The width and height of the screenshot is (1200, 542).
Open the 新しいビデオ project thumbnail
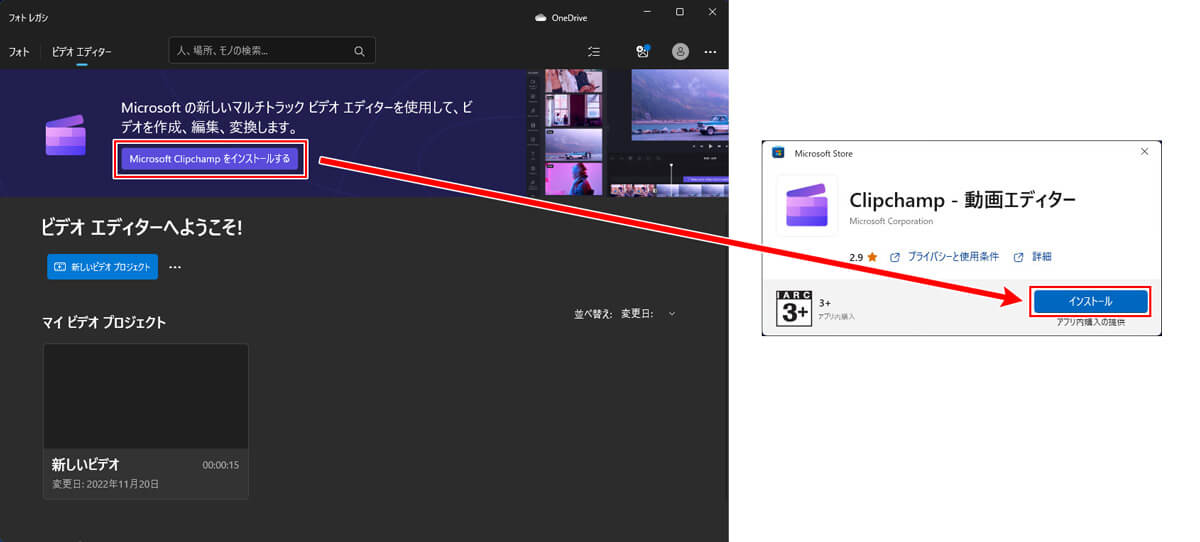(146, 397)
